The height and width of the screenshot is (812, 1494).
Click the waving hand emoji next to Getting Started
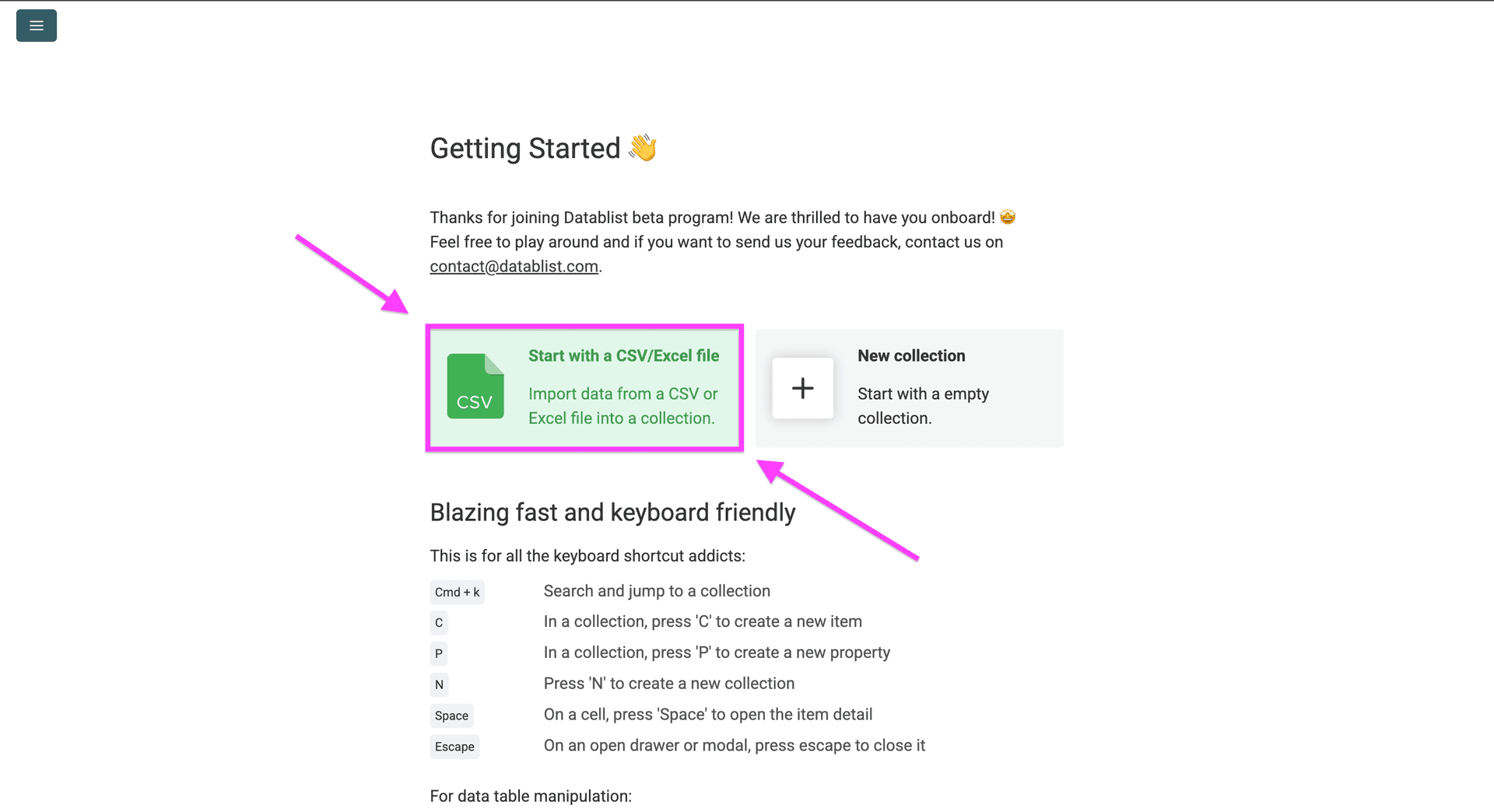tap(641, 148)
